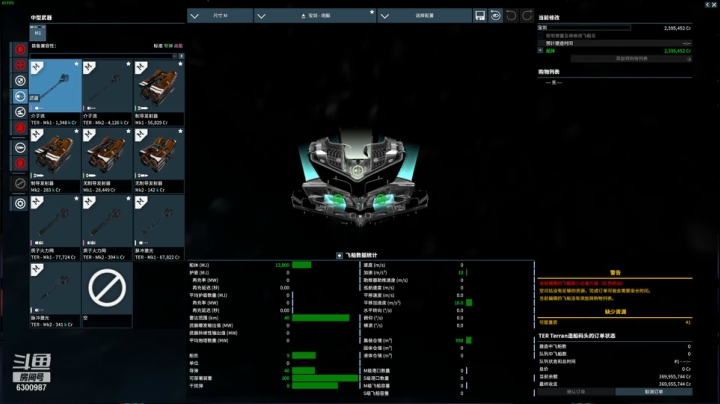Redo the change with the redo arrow
Image resolution: width=720 pixels, height=404 pixels.
point(527,16)
